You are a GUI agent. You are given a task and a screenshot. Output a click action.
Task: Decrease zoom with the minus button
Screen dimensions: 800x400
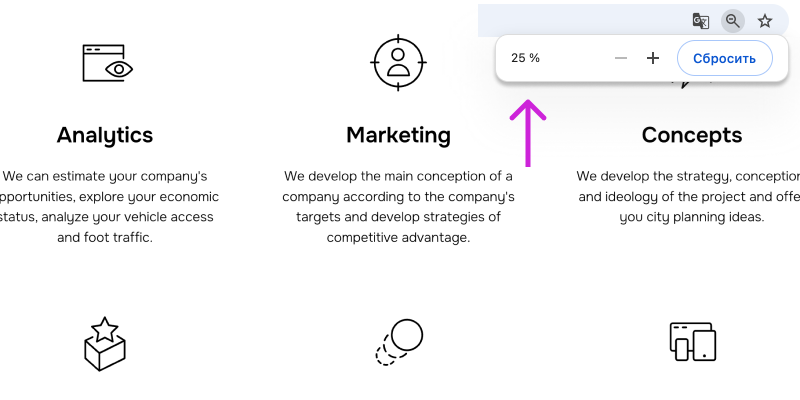coord(620,58)
